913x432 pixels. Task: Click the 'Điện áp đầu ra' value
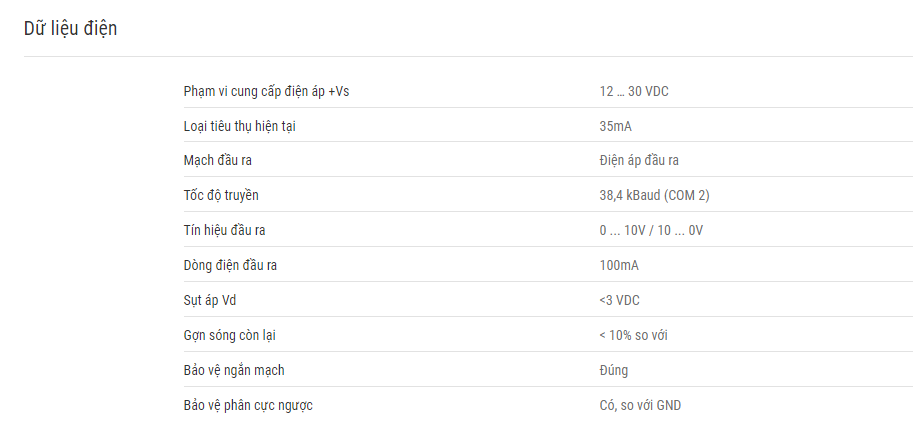click(x=639, y=161)
